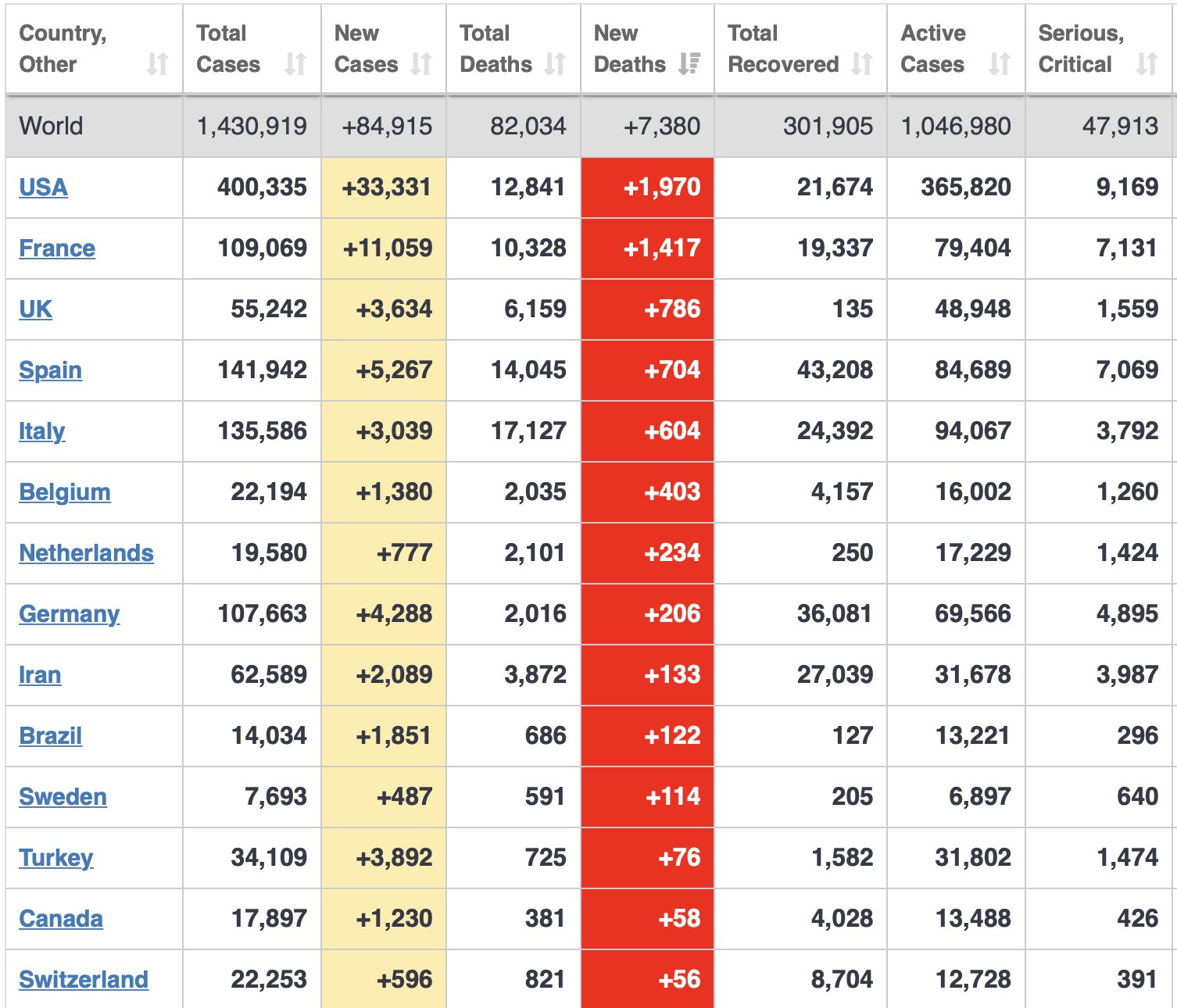Go to the Netherlands country page

[x=86, y=553]
